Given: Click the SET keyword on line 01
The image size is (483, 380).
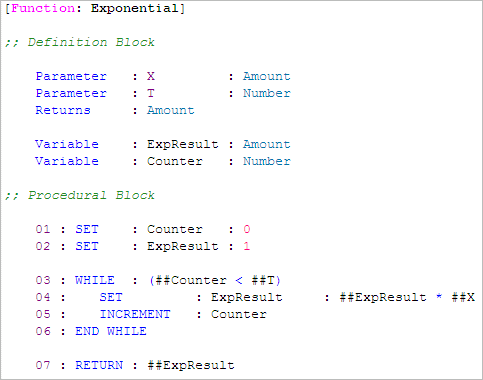Looking at the screenshot, I should 87,229.
